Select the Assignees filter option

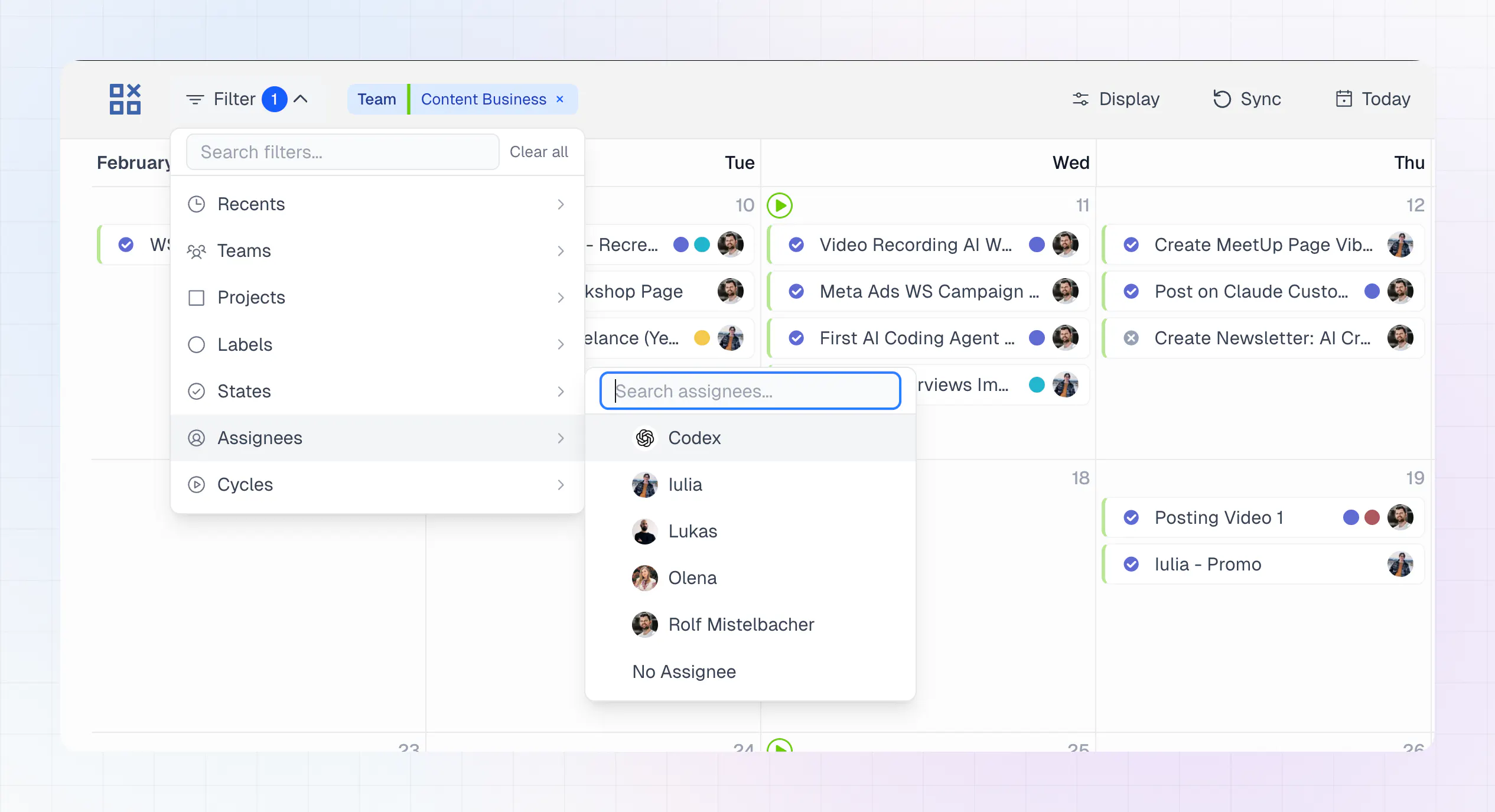(x=377, y=438)
